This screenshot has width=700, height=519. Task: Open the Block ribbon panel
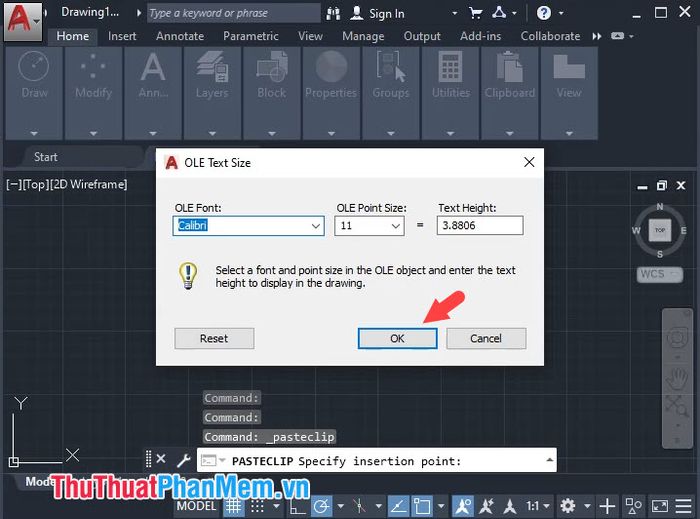272,93
